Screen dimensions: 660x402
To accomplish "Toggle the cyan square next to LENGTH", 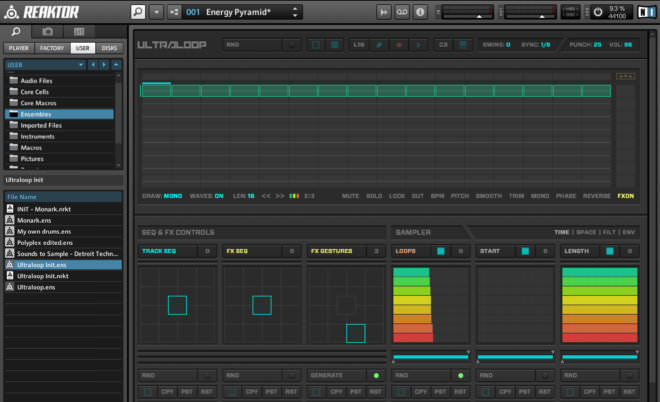I will coord(609,251).
